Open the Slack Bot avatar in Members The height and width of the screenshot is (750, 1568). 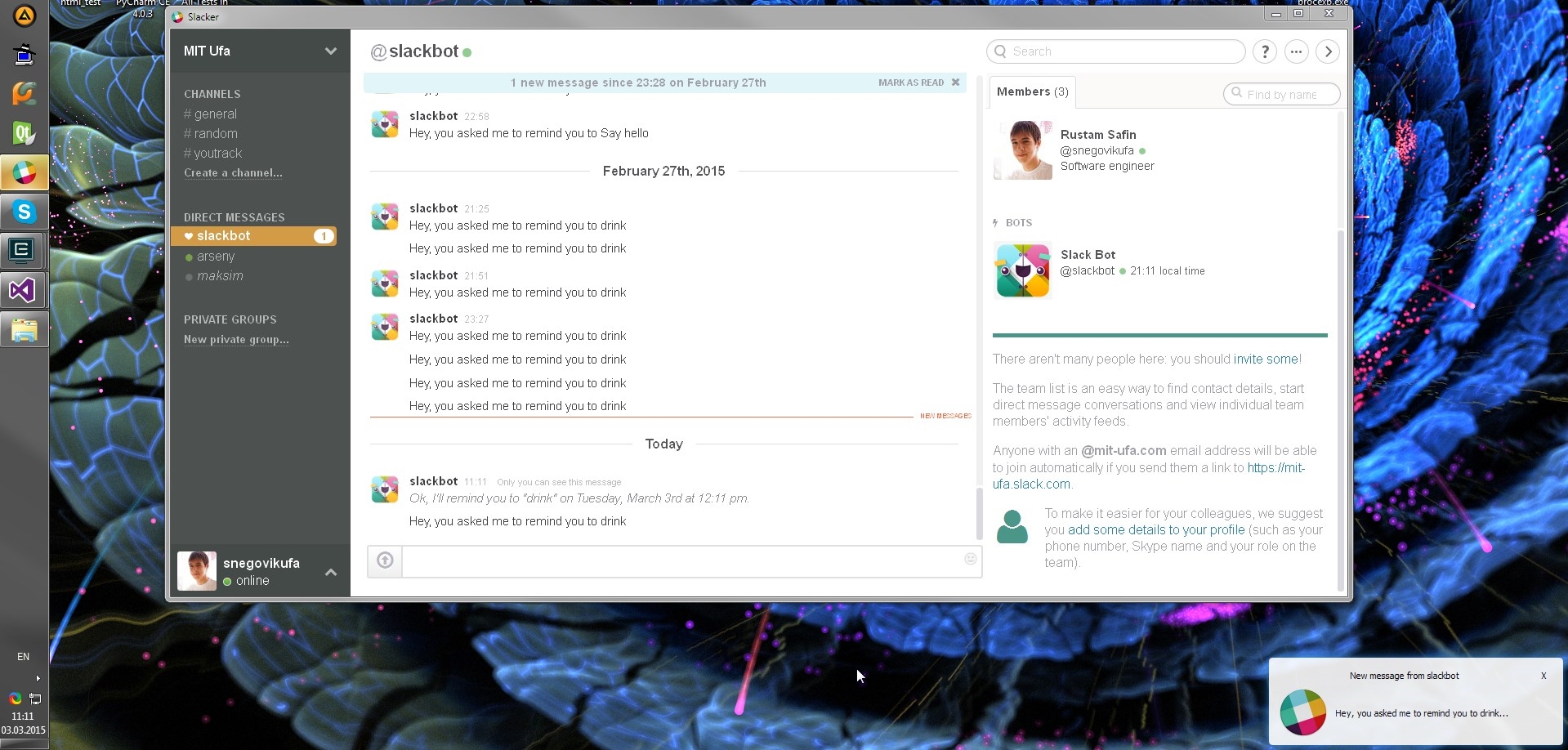pos(1023,270)
